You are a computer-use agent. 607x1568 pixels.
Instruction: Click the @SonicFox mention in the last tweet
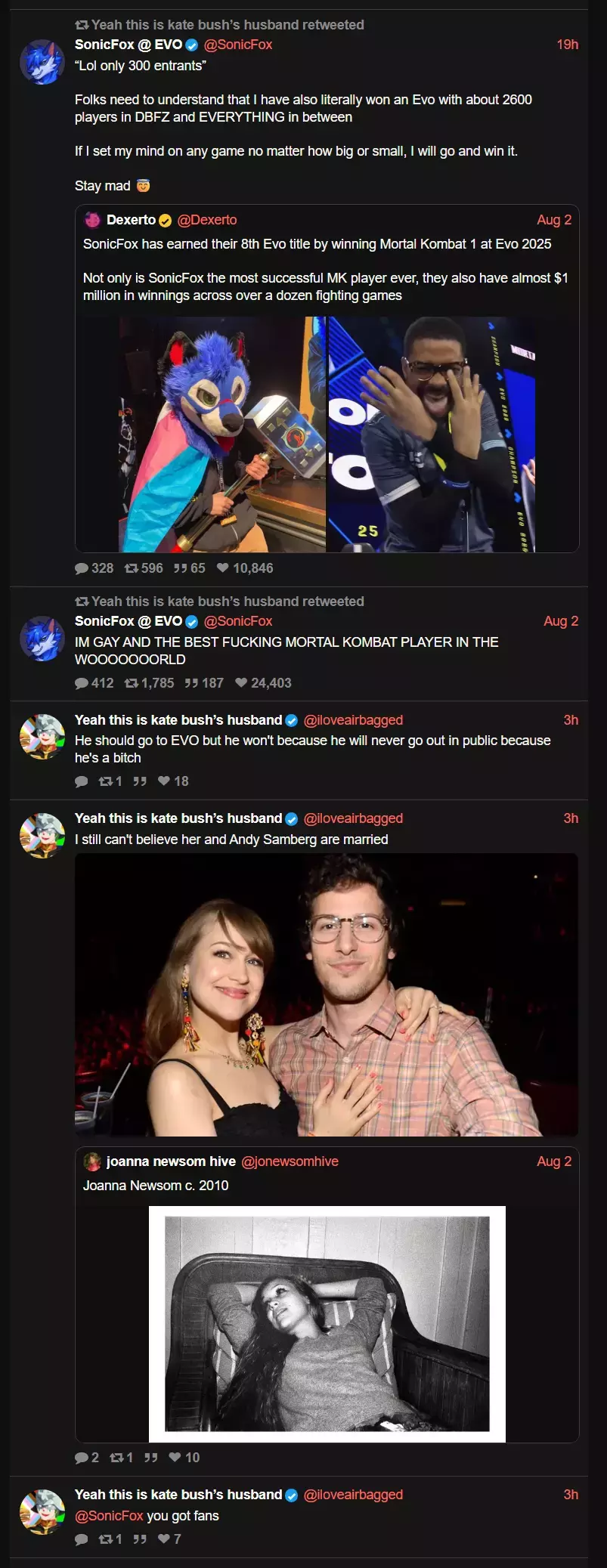point(109,1516)
